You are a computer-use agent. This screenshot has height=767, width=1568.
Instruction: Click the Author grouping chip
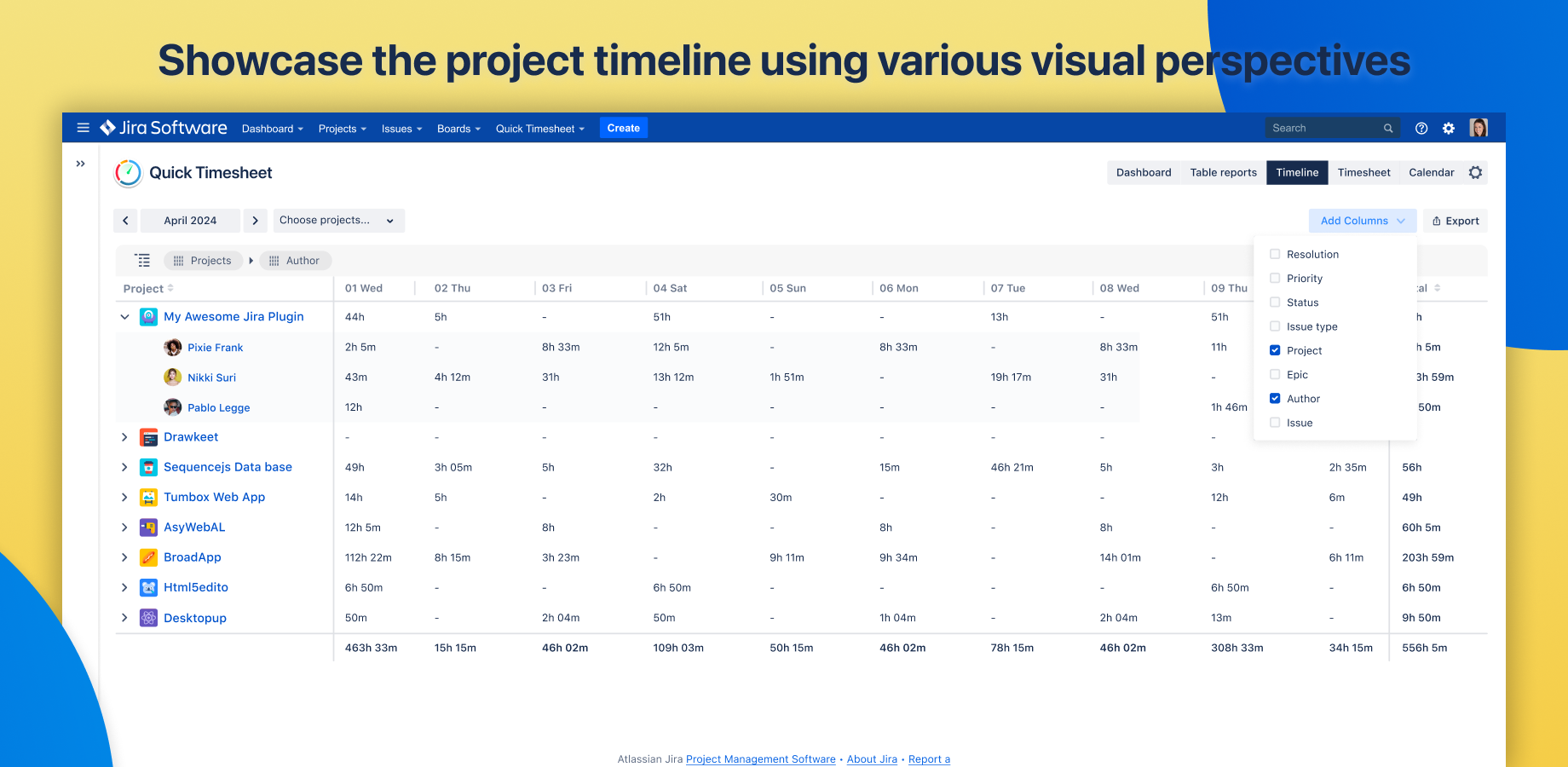(295, 261)
